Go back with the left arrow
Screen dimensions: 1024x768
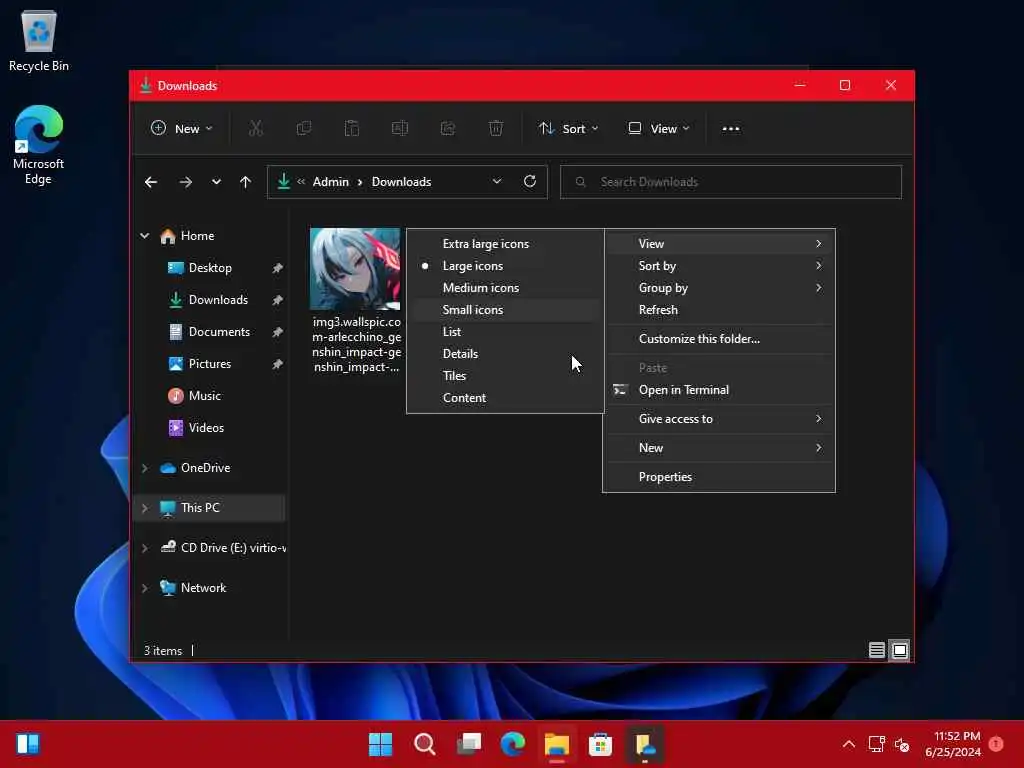click(151, 182)
